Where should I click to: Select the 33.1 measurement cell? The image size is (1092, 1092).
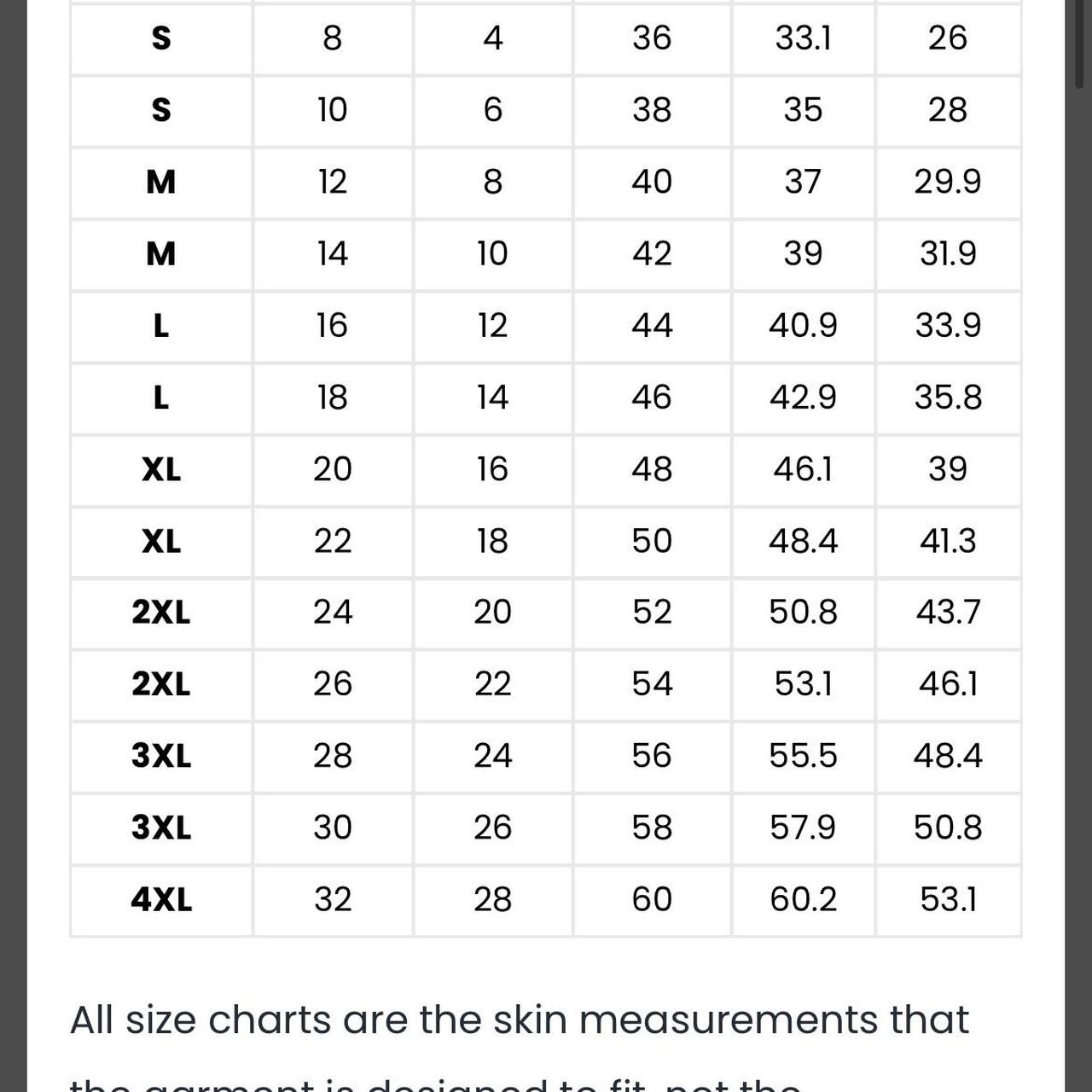(803, 38)
